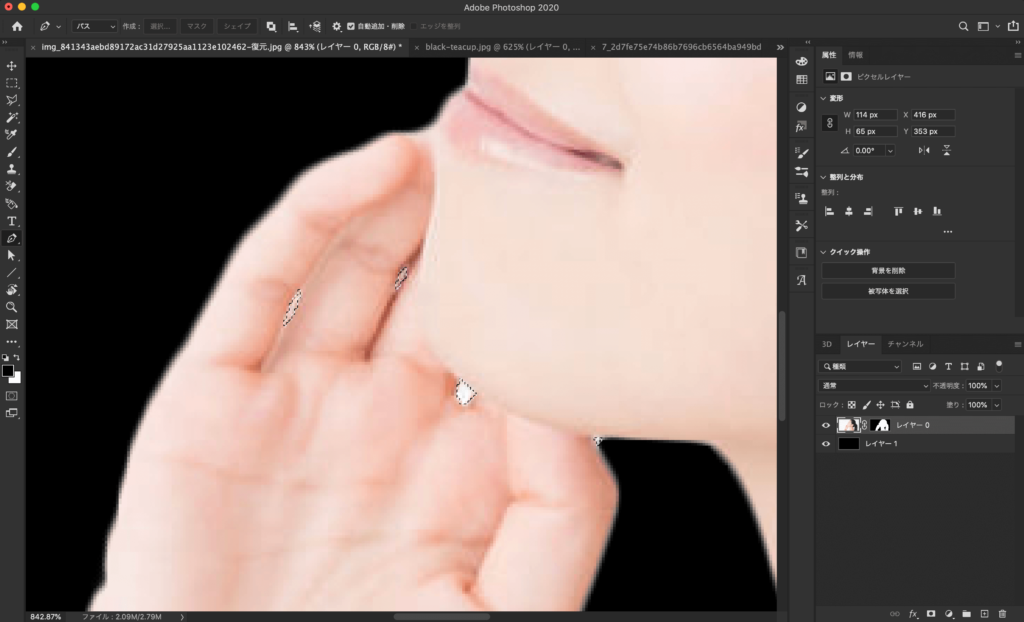1024x622 pixels.
Task: Hide レイヤー 0 with eye icon
Action: tap(826, 425)
